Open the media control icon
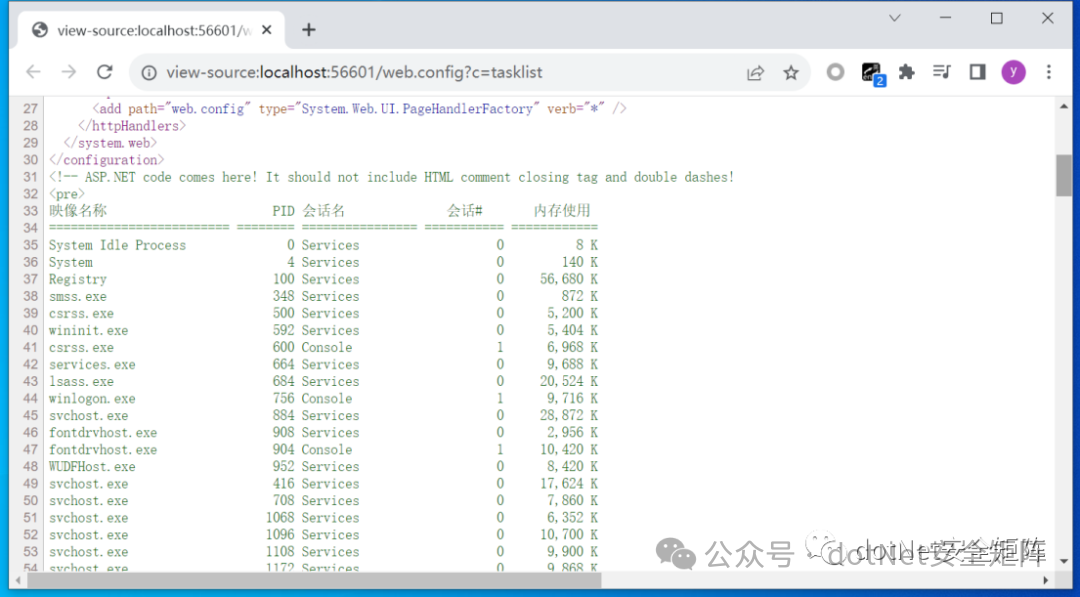 [x=942, y=72]
